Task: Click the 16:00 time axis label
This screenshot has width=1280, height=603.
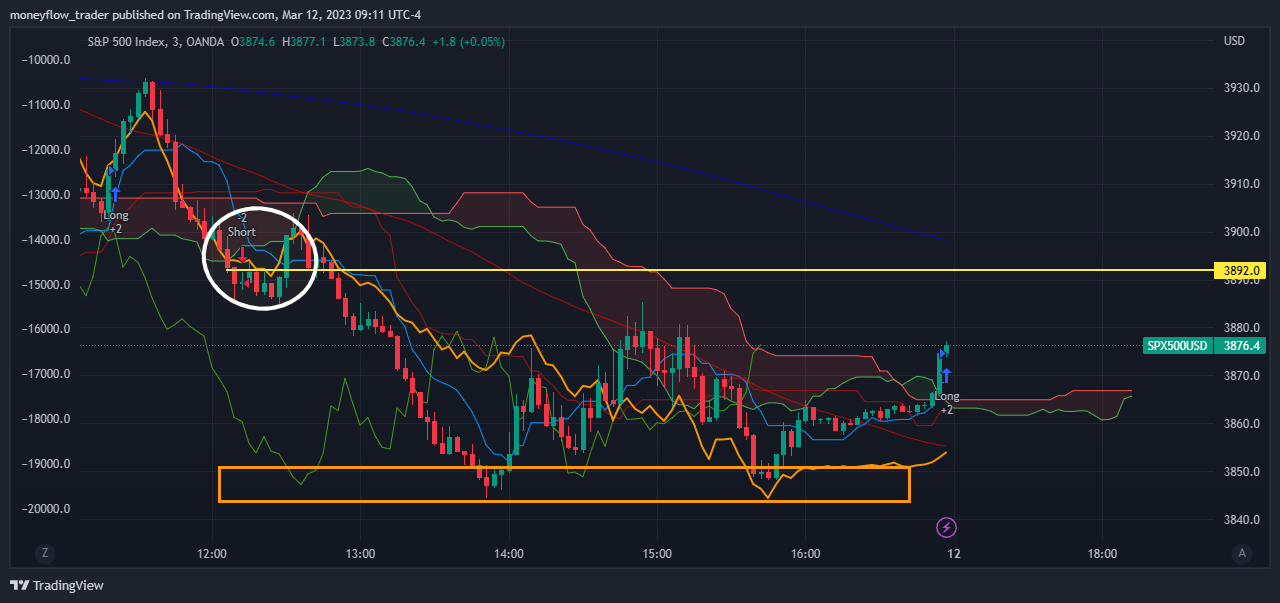Action: (x=805, y=553)
